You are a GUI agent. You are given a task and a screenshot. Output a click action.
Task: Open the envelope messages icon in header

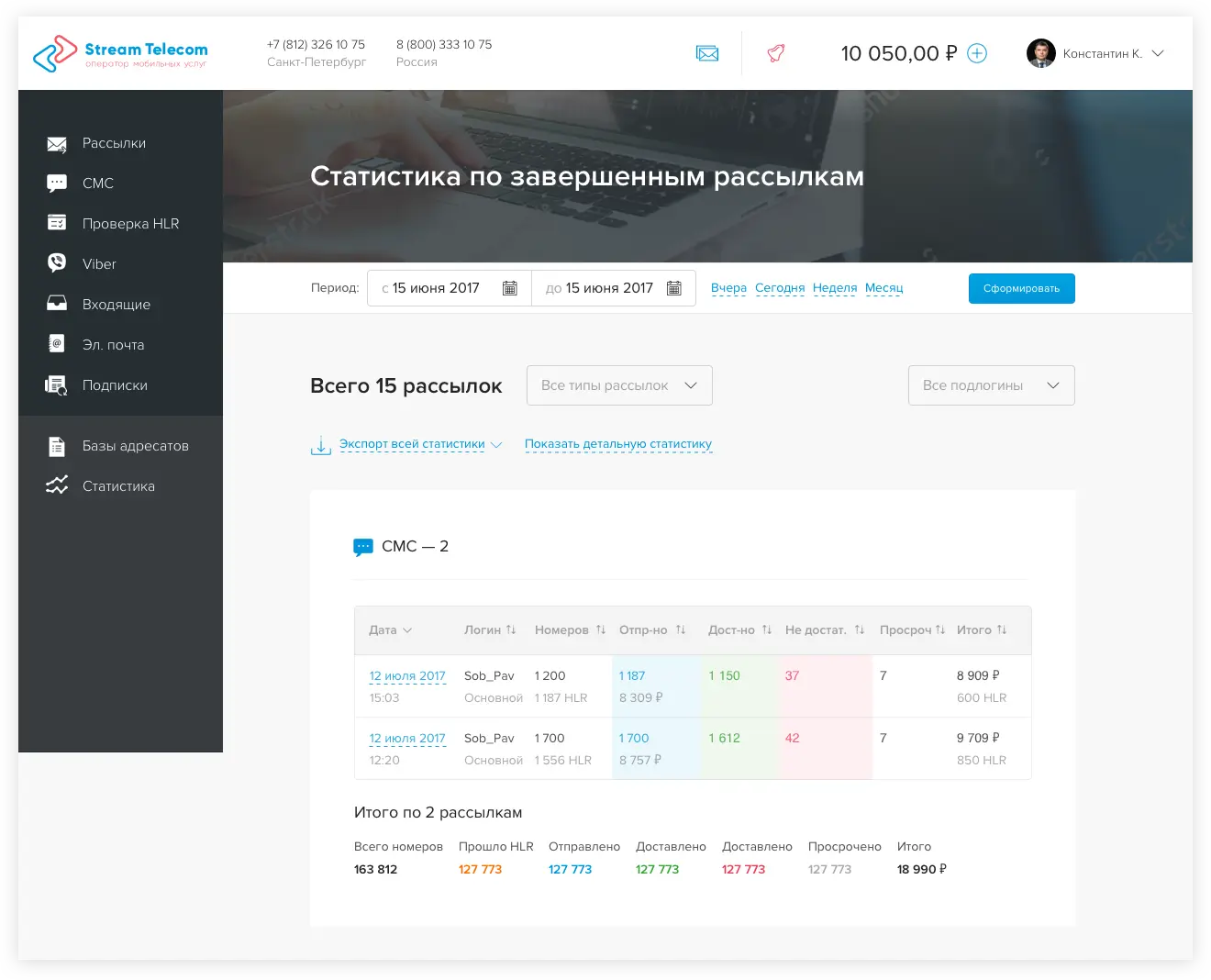coord(707,53)
